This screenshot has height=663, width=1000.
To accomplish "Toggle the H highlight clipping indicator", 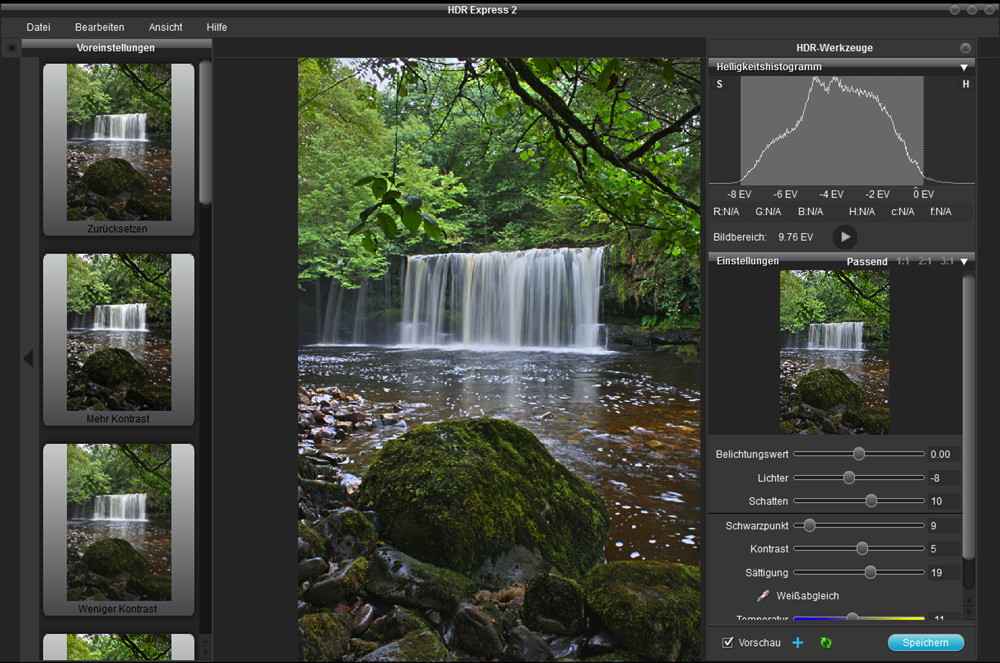I will (966, 84).
